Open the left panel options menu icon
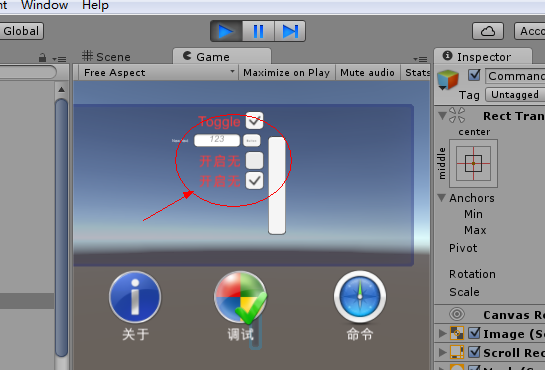 pos(59,59)
